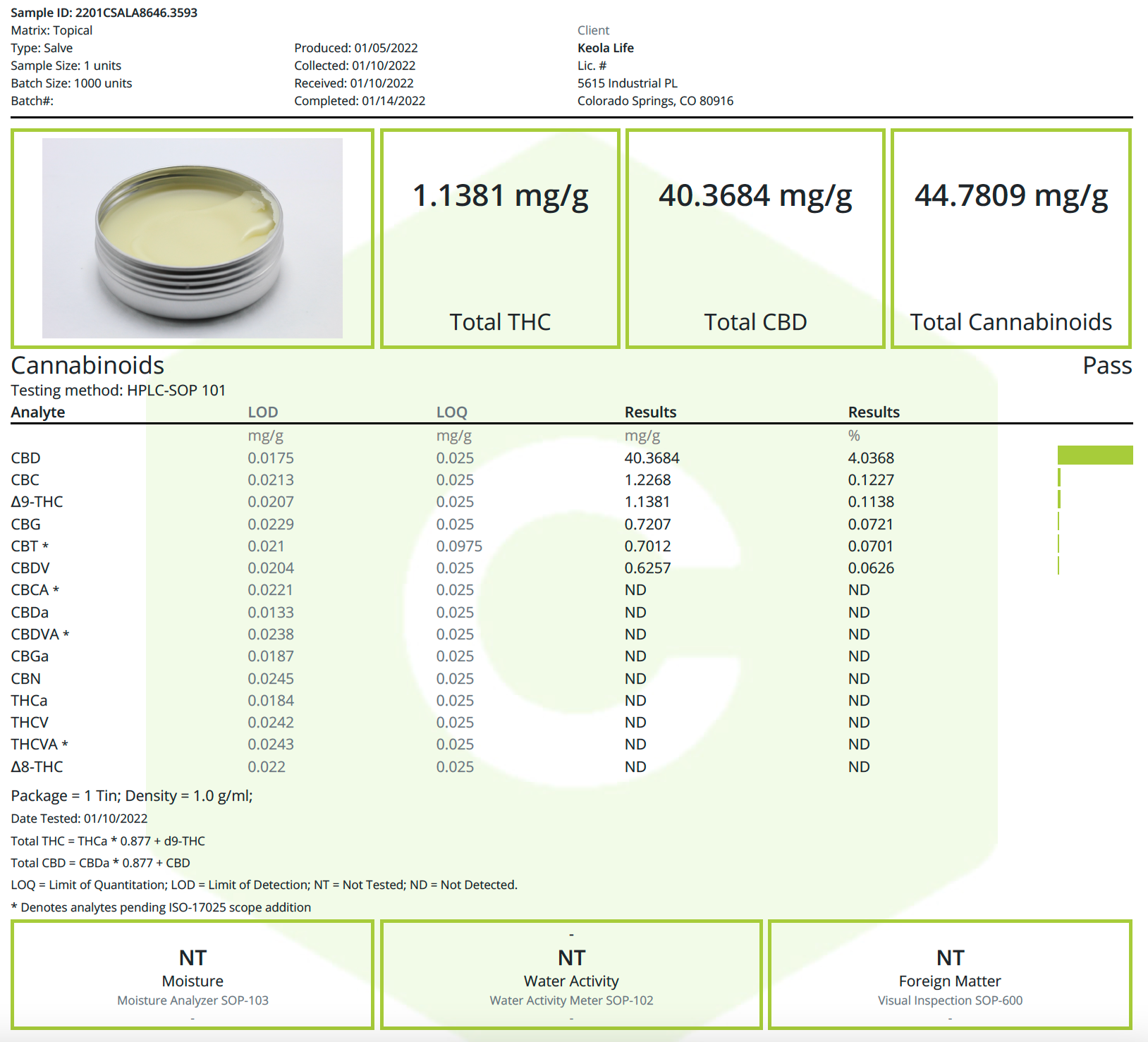Click the Moisture label
The width and height of the screenshot is (1148, 1042).
pyautogui.click(x=193, y=981)
